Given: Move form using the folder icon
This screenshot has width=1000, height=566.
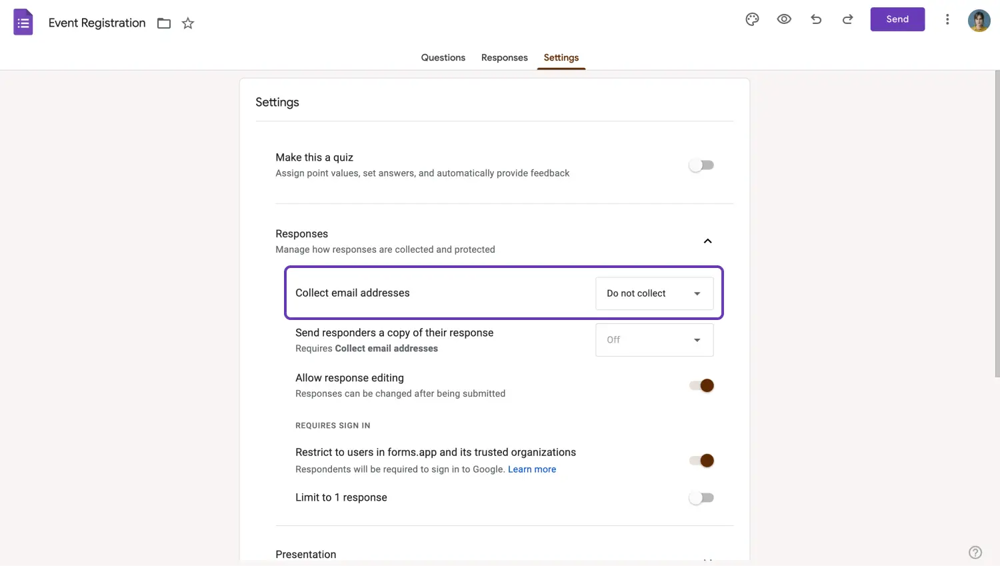Looking at the screenshot, I should [x=164, y=23].
